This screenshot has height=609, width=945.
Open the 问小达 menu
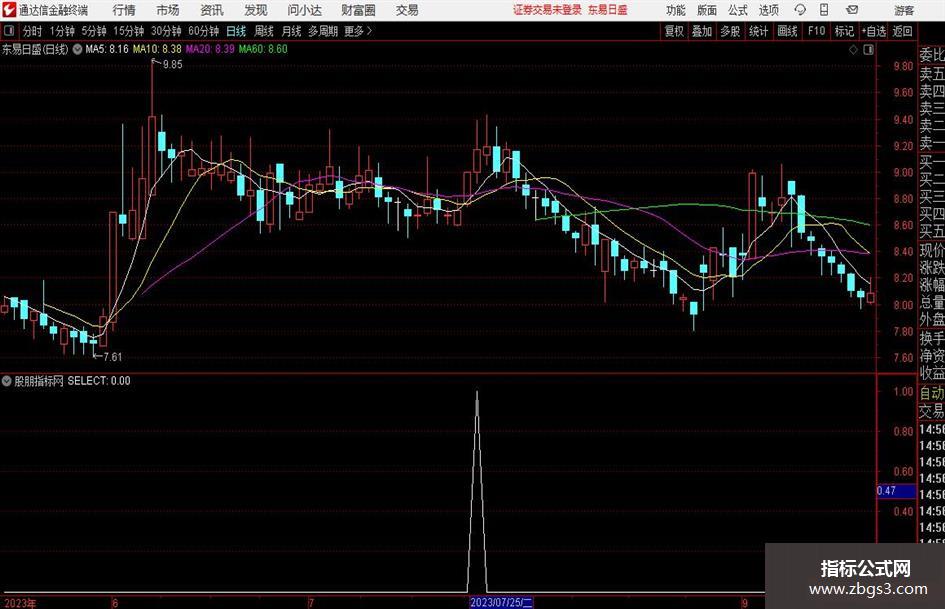[304, 10]
